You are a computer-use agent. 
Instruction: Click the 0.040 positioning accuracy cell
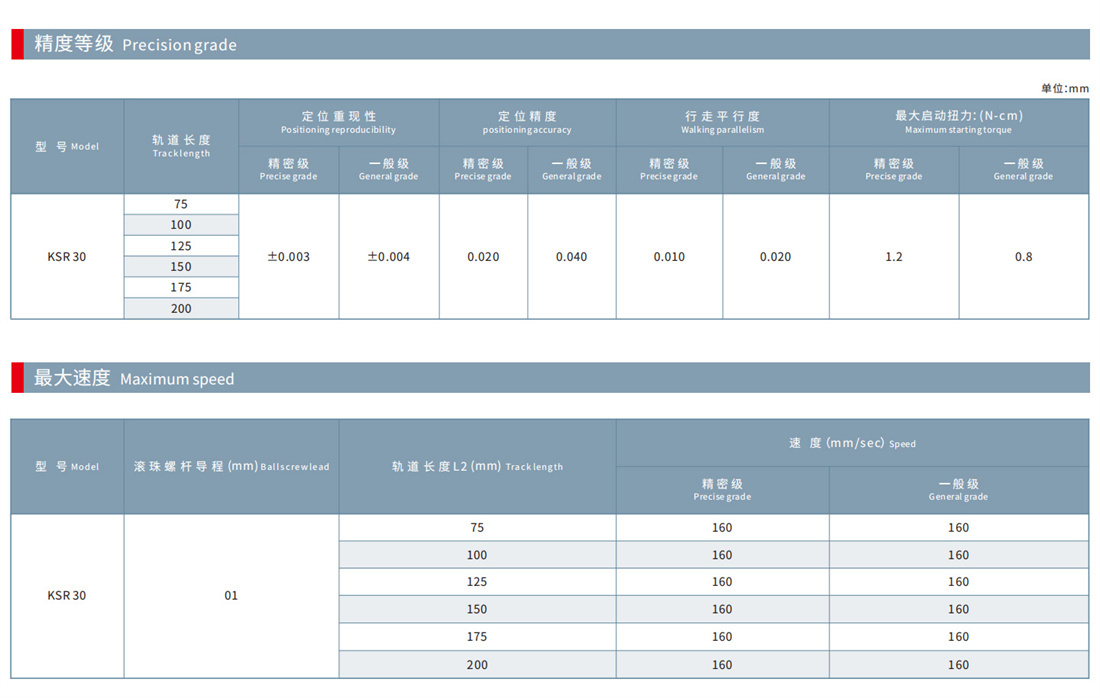point(572,257)
